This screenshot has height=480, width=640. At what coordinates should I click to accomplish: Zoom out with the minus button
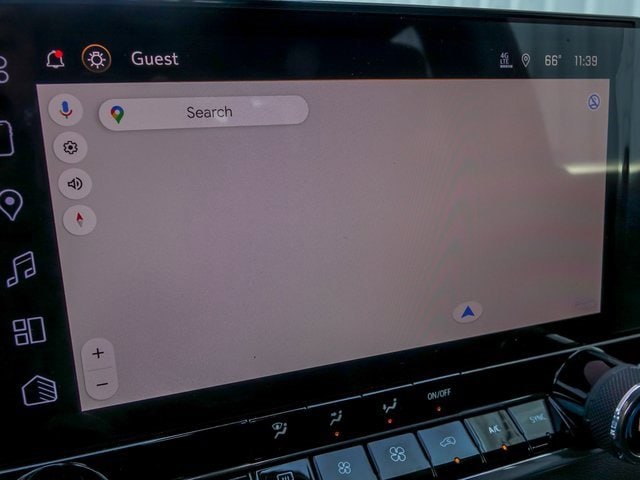tap(101, 384)
